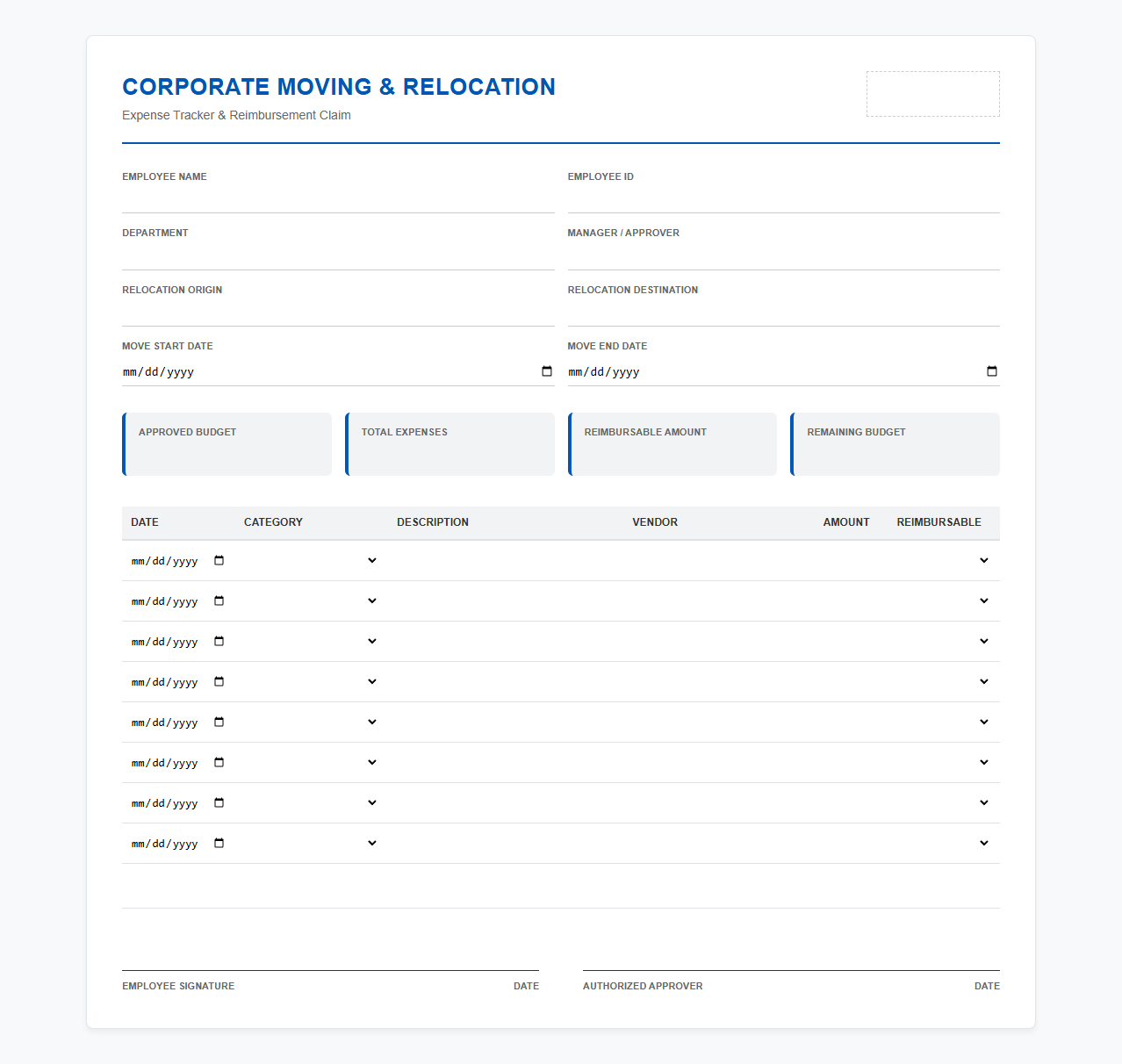Screen dimensions: 1122x1064
Task: Click the DESCRIPTION column header
Action: point(433,522)
